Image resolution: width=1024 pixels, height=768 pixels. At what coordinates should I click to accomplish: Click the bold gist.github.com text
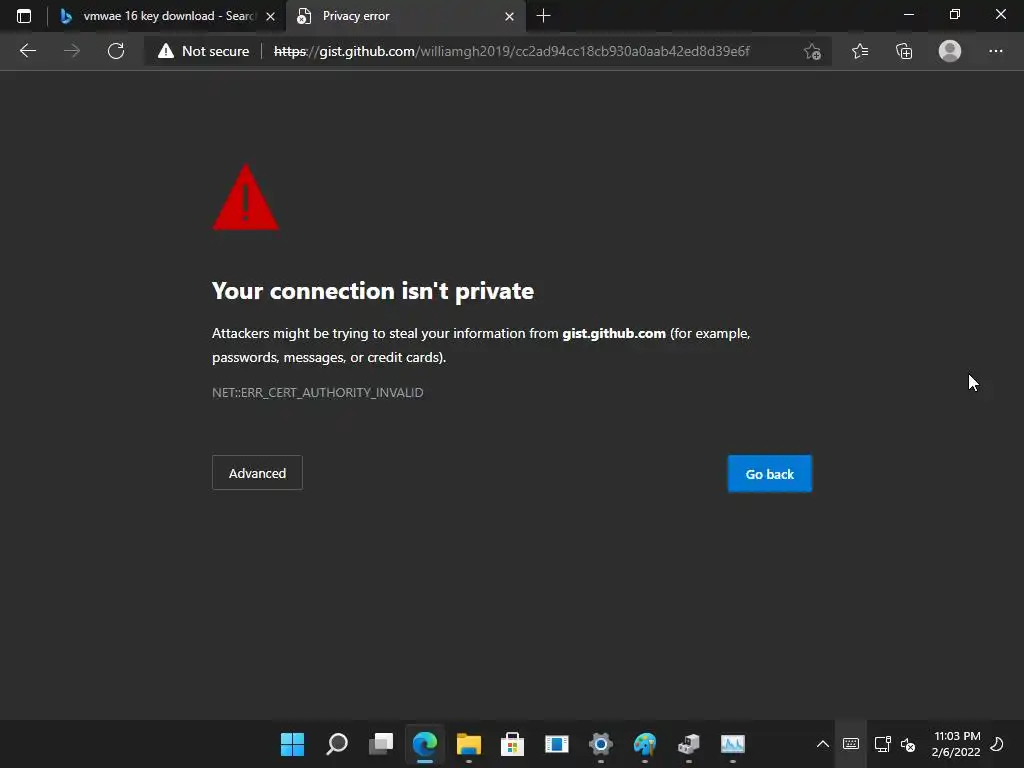pos(614,334)
